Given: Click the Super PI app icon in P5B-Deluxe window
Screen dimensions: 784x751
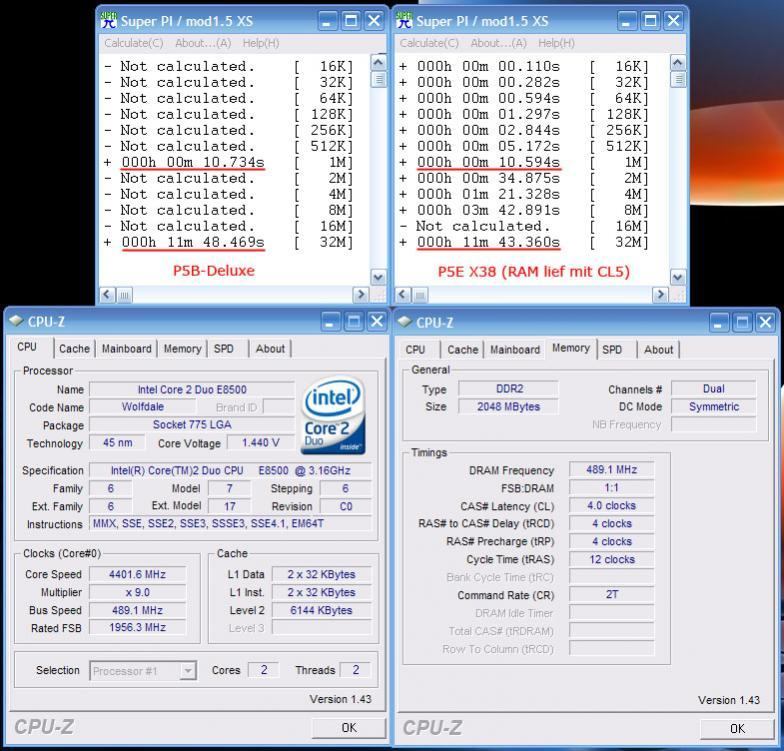Looking at the screenshot, I should 108,20.
